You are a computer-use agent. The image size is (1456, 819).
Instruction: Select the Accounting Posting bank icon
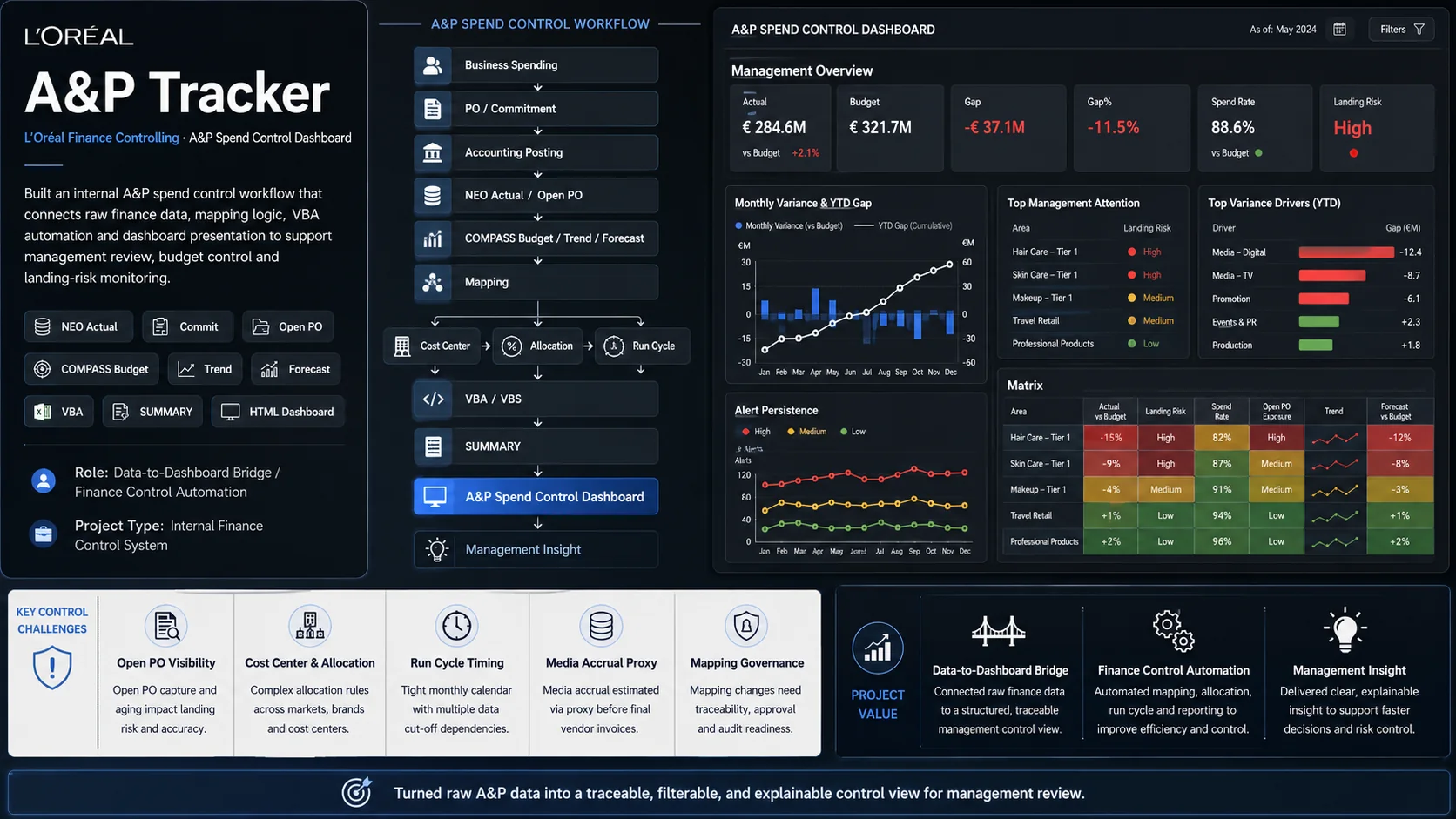(433, 152)
